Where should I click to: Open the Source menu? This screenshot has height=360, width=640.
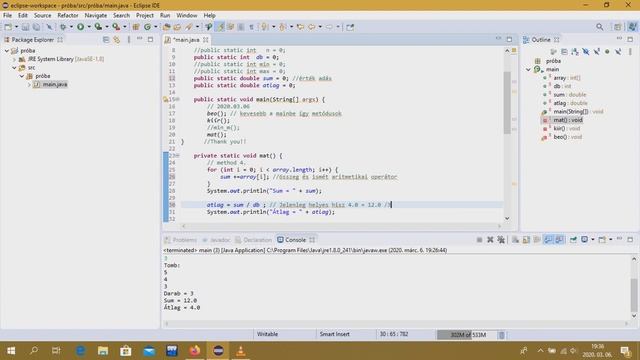42,15
